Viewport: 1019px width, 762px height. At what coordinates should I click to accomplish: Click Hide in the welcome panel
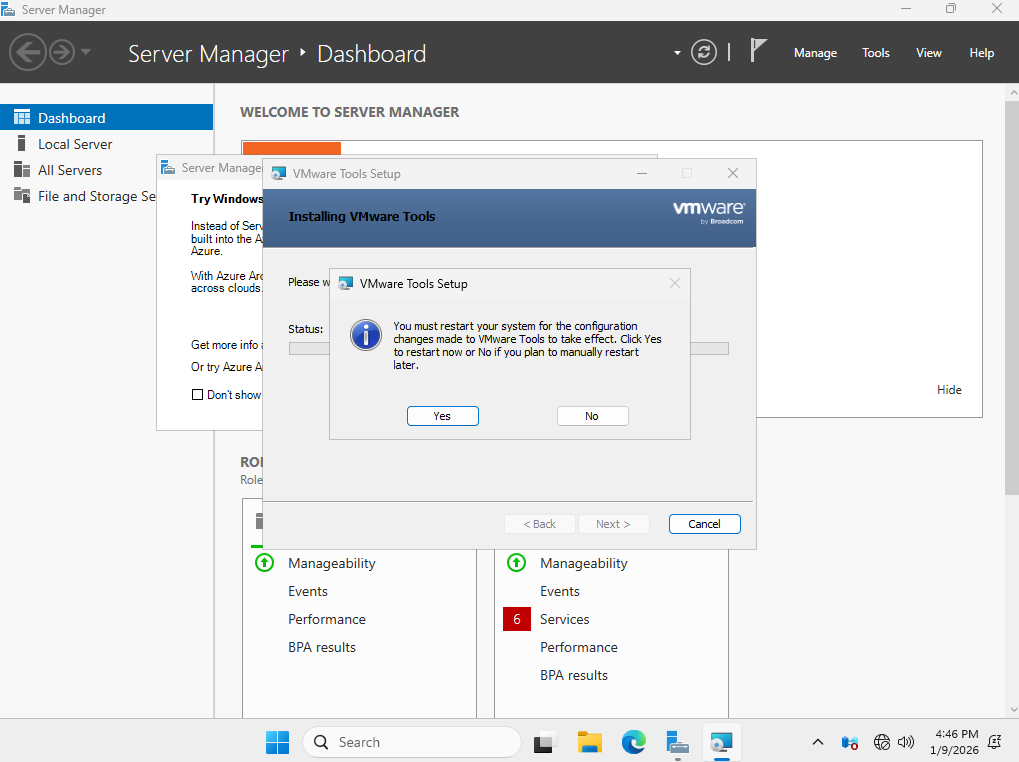click(x=949, y=390)
